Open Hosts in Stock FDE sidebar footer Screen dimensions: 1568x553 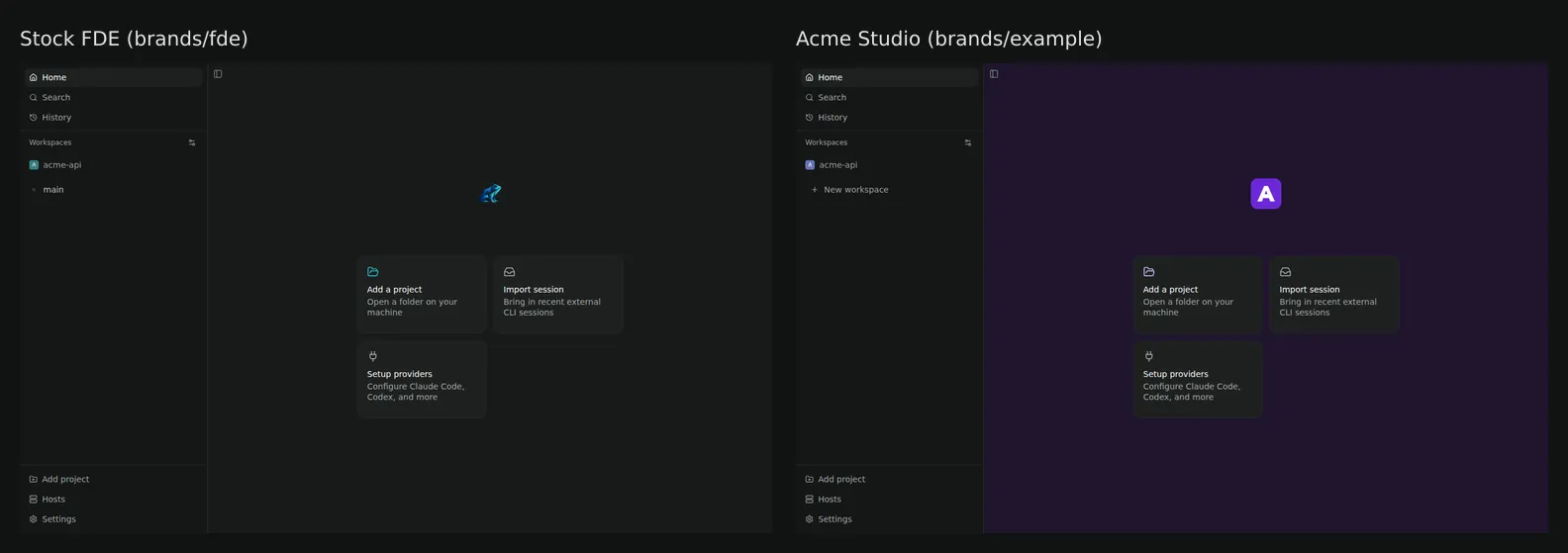(x=113, y=499)
